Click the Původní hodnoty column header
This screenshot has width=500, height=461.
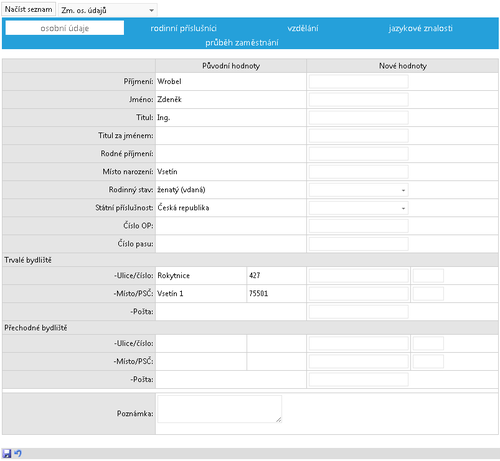[231, 66]
